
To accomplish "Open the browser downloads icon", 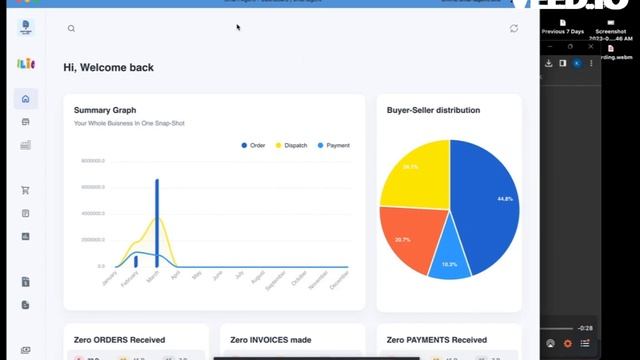I will [549, 63].
